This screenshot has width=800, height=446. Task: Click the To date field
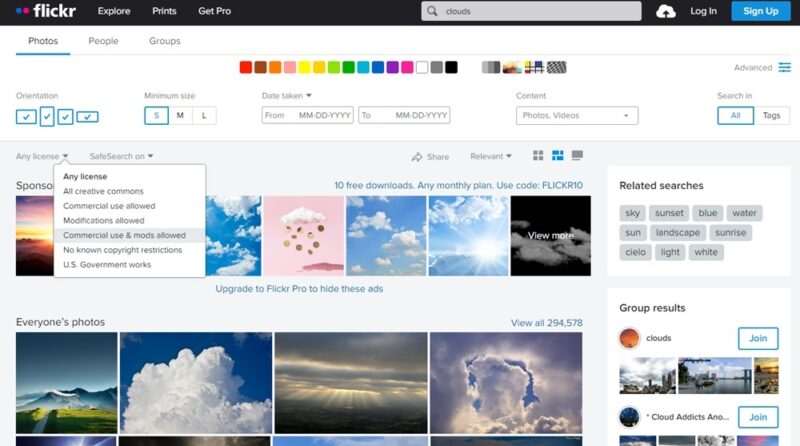click(404, 115)
